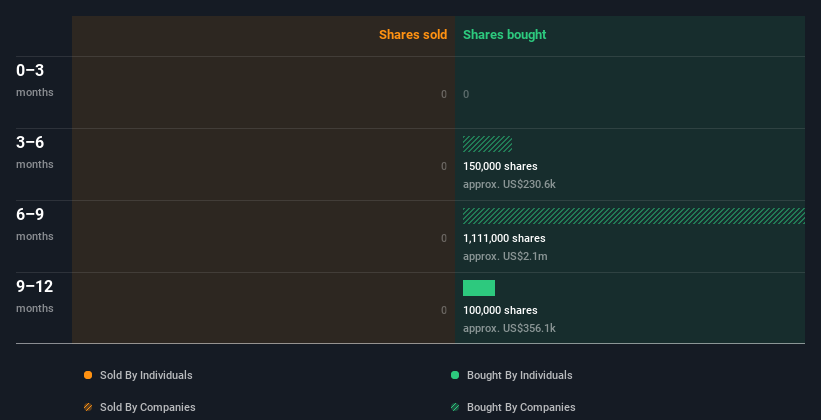Screen dimensions: 821x420
Task: Click the Shares bought column header
Action: pyautogui.click(x=504, y=35)
